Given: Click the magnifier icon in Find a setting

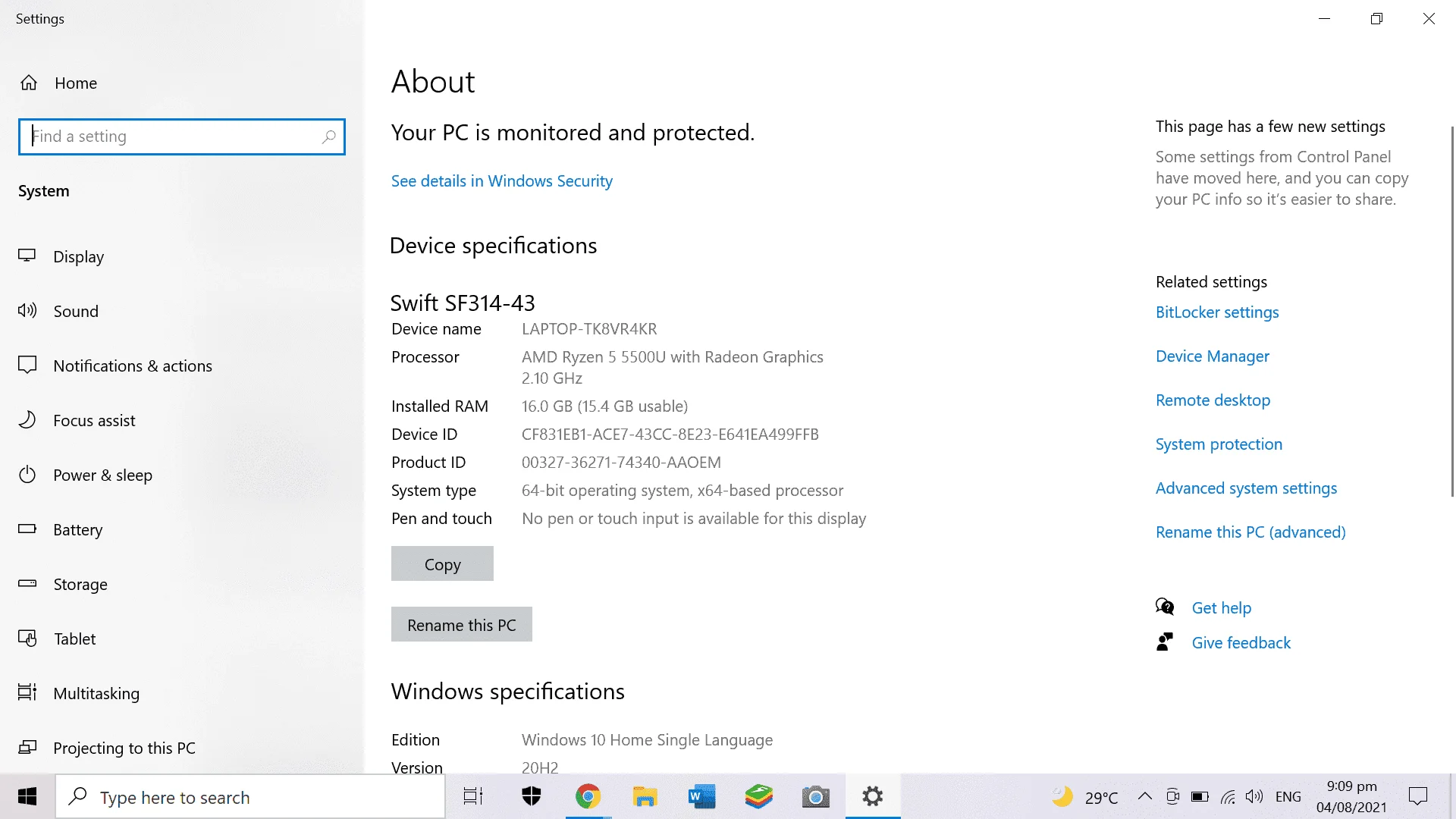Looking at the screenshot, I should [x=328, y=136].
